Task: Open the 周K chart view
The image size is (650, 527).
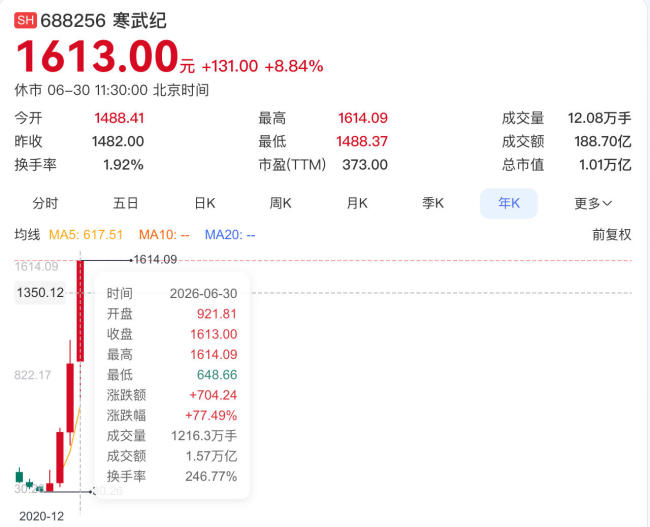Action: pos(281,203)
